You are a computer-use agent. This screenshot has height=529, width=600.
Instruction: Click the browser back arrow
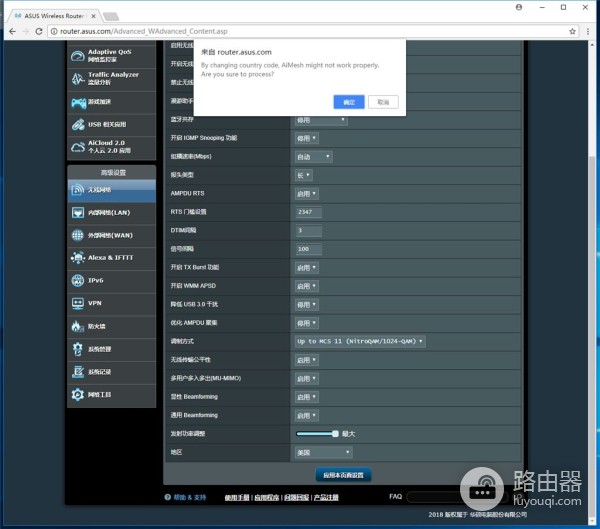12,31
